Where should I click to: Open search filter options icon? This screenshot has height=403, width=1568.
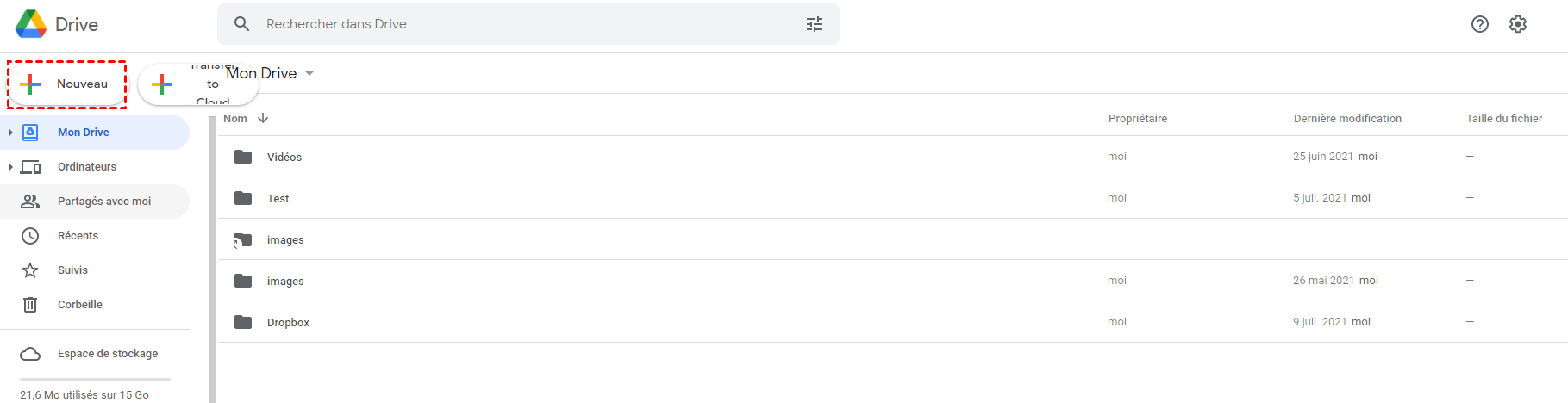pyautogui.click(x=815, y=24)
